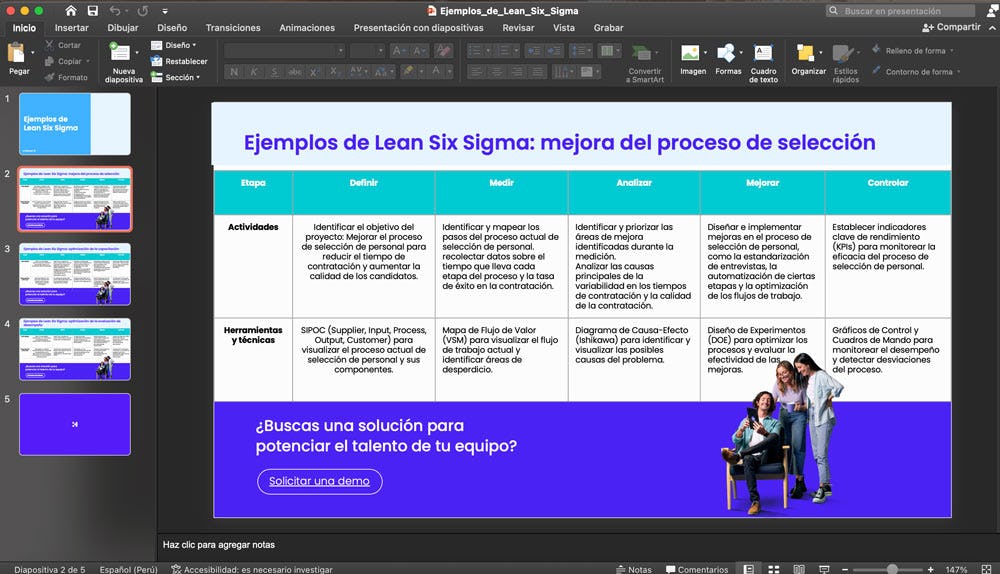This screenshot has height=574, width=1000.
Task: Open the Transiciones tab
Action: coord(233,28)
